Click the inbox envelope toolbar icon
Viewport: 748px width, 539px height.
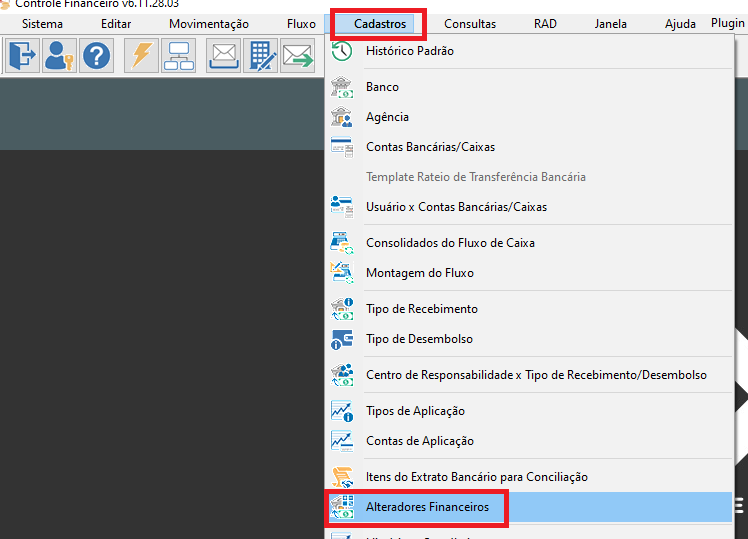(x=223, y=56)
